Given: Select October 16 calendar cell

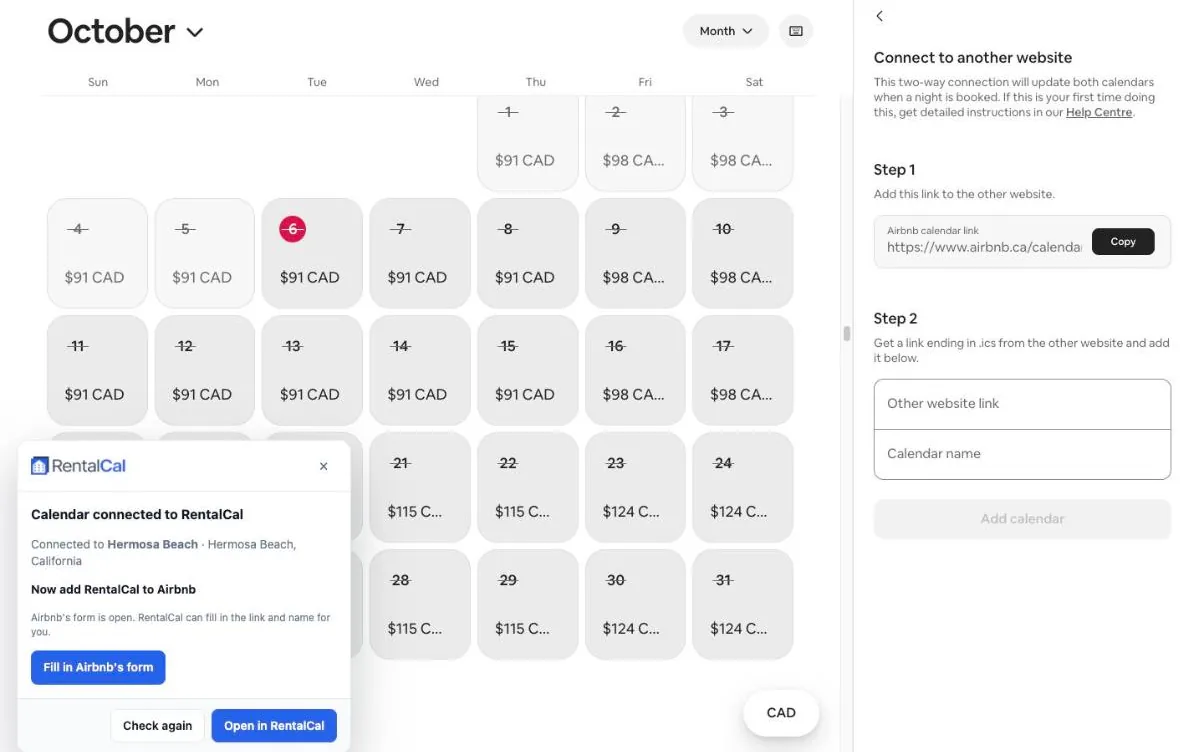Looking at the screenshot, I should (x=635, y=370).
